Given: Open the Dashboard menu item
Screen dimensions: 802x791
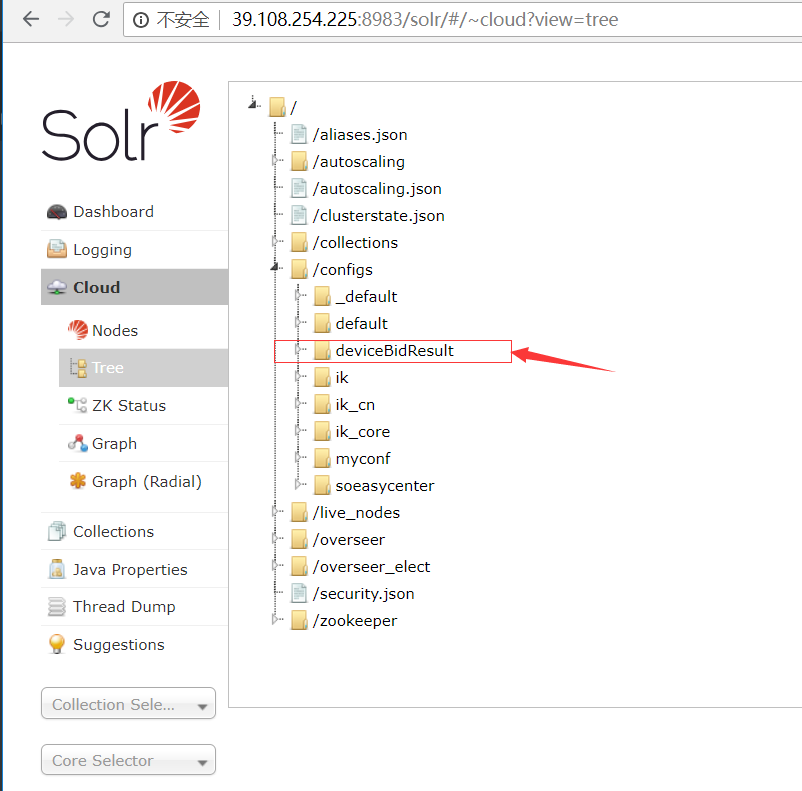Looking at the screenshot, I should click(x=113, y=212).
